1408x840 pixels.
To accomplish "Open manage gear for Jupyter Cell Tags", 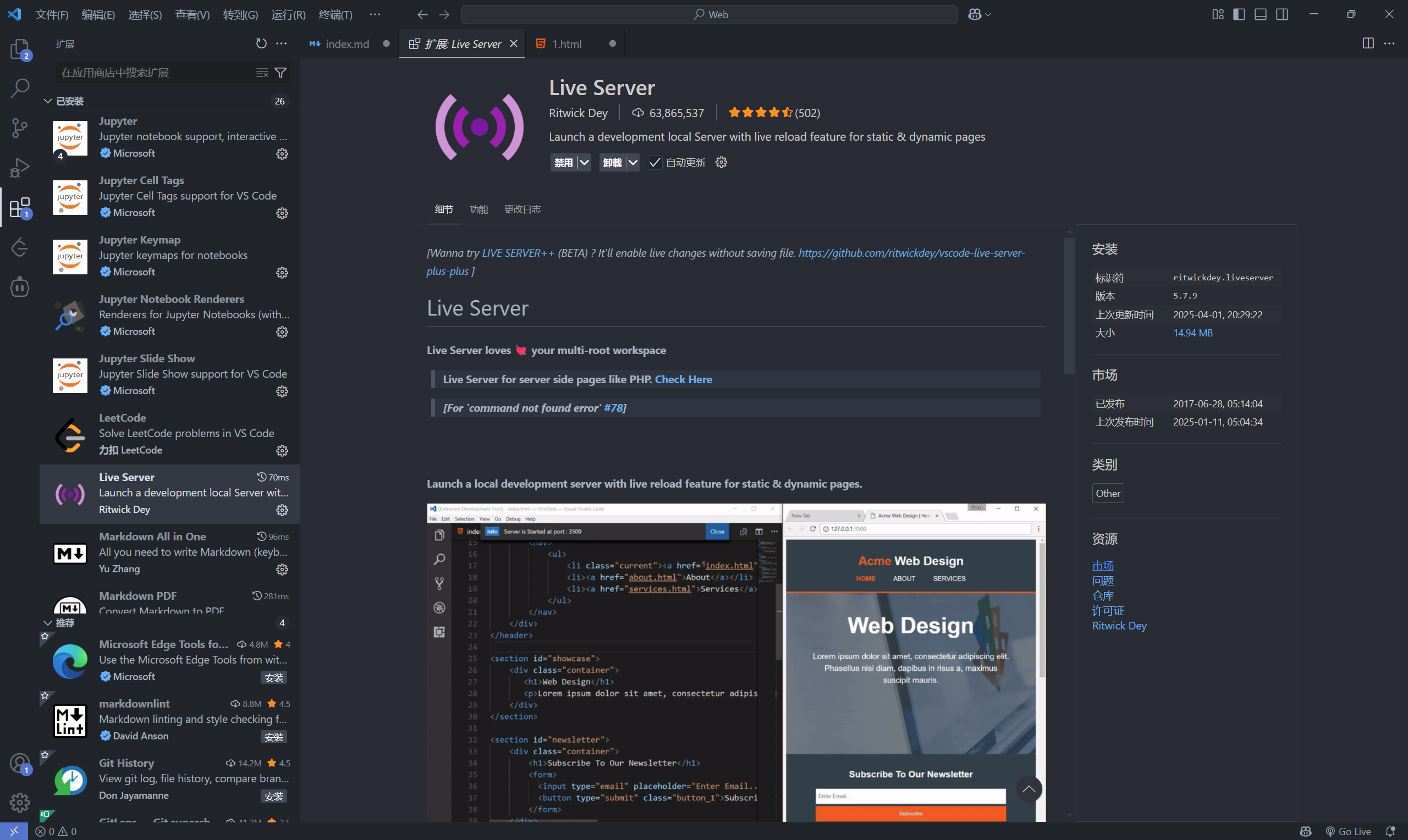I will tap(282, 213).
